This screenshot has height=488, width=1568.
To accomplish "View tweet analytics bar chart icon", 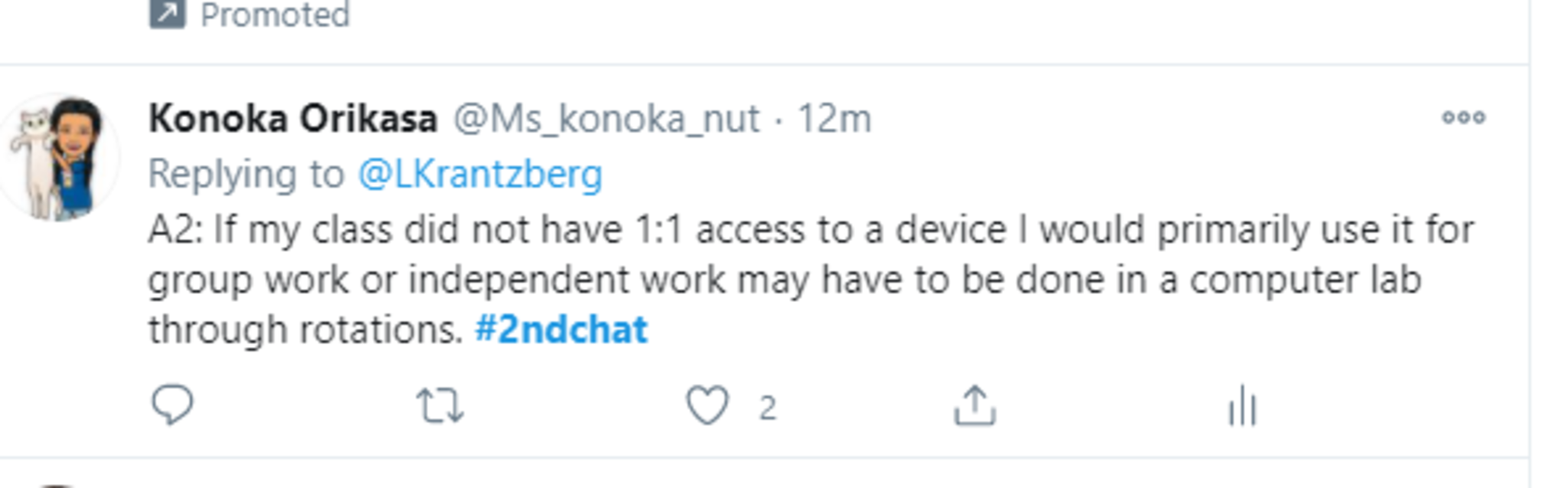I will [x=1242, y=405].
